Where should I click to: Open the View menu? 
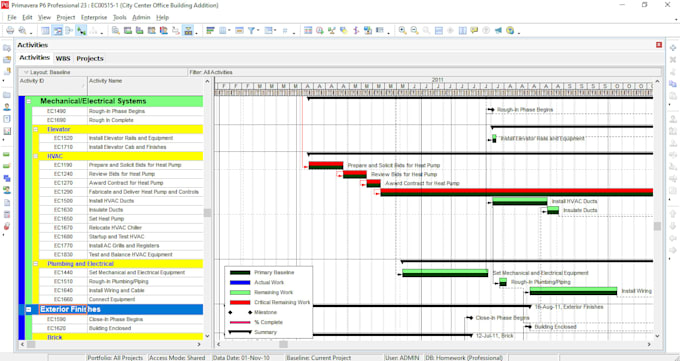pos(44,17)
